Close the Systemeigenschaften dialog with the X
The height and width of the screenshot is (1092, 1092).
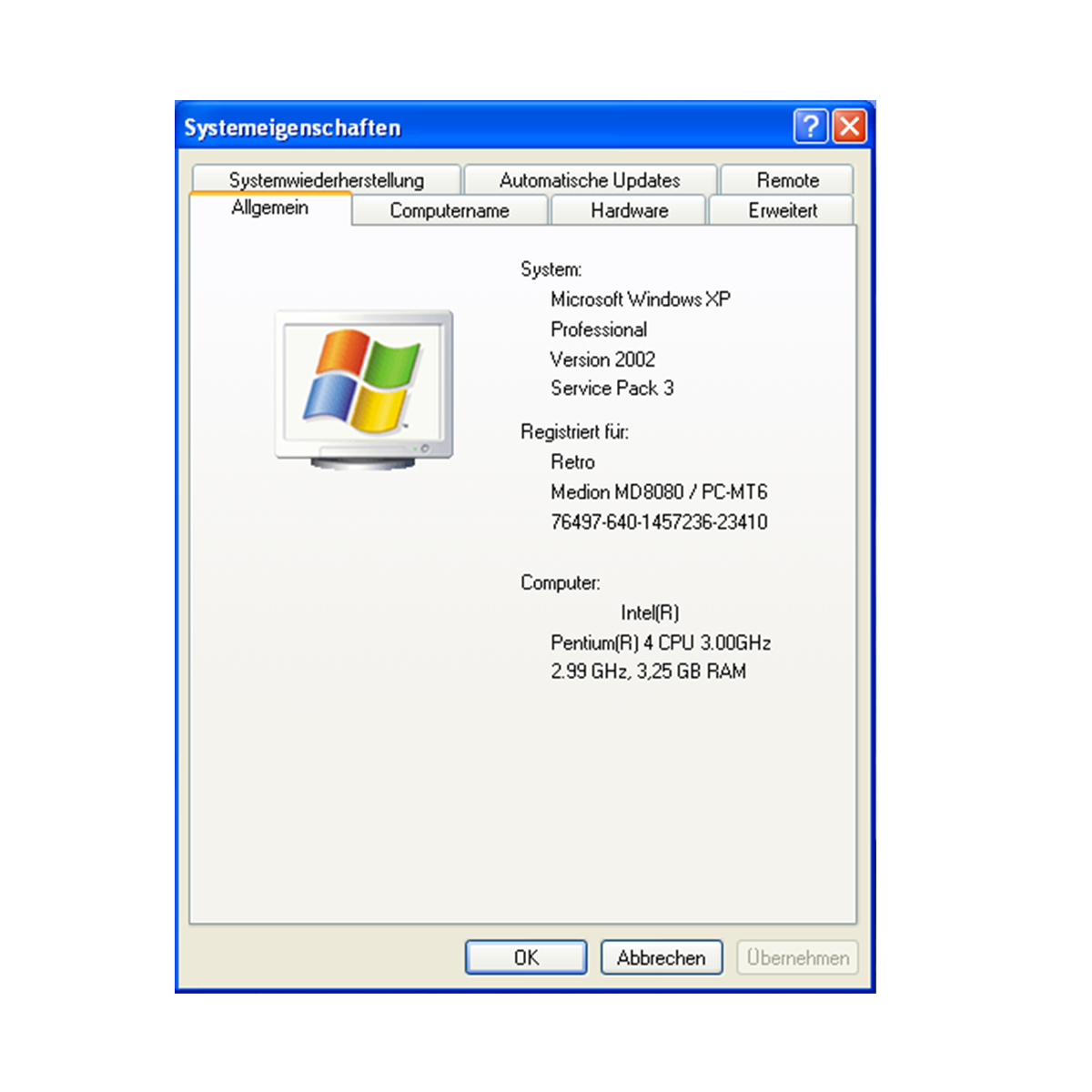[850, 126]
